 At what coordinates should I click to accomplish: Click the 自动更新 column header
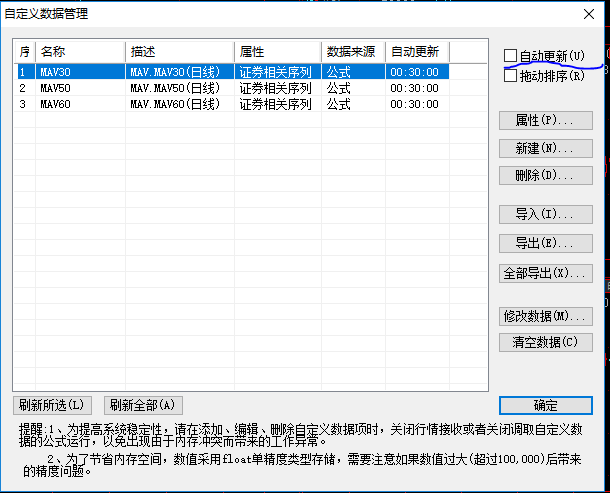[x=417, y=52]
